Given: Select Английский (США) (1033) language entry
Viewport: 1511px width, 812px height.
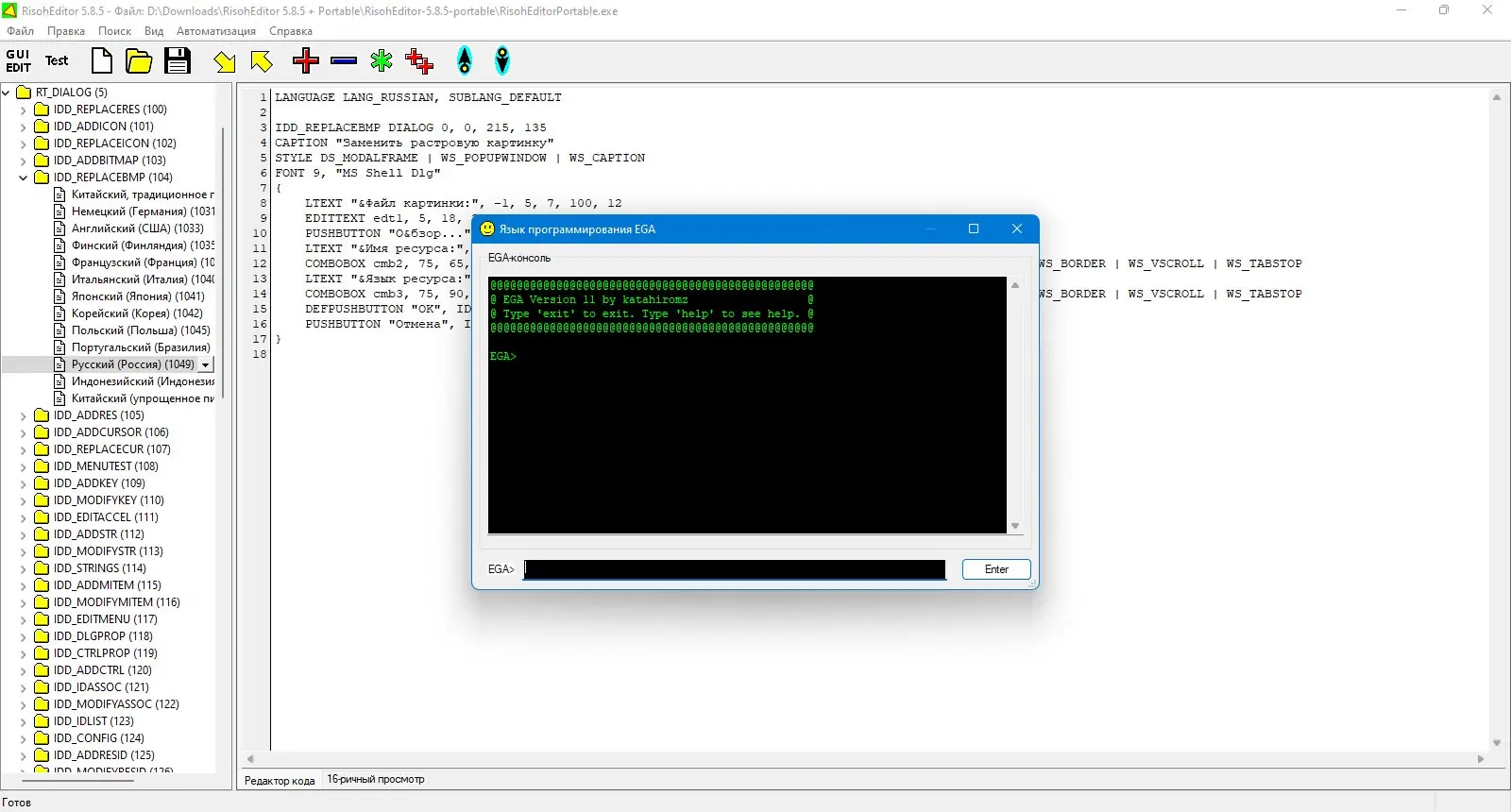Looking at the screenshot, I should click(x=137, y=228).
